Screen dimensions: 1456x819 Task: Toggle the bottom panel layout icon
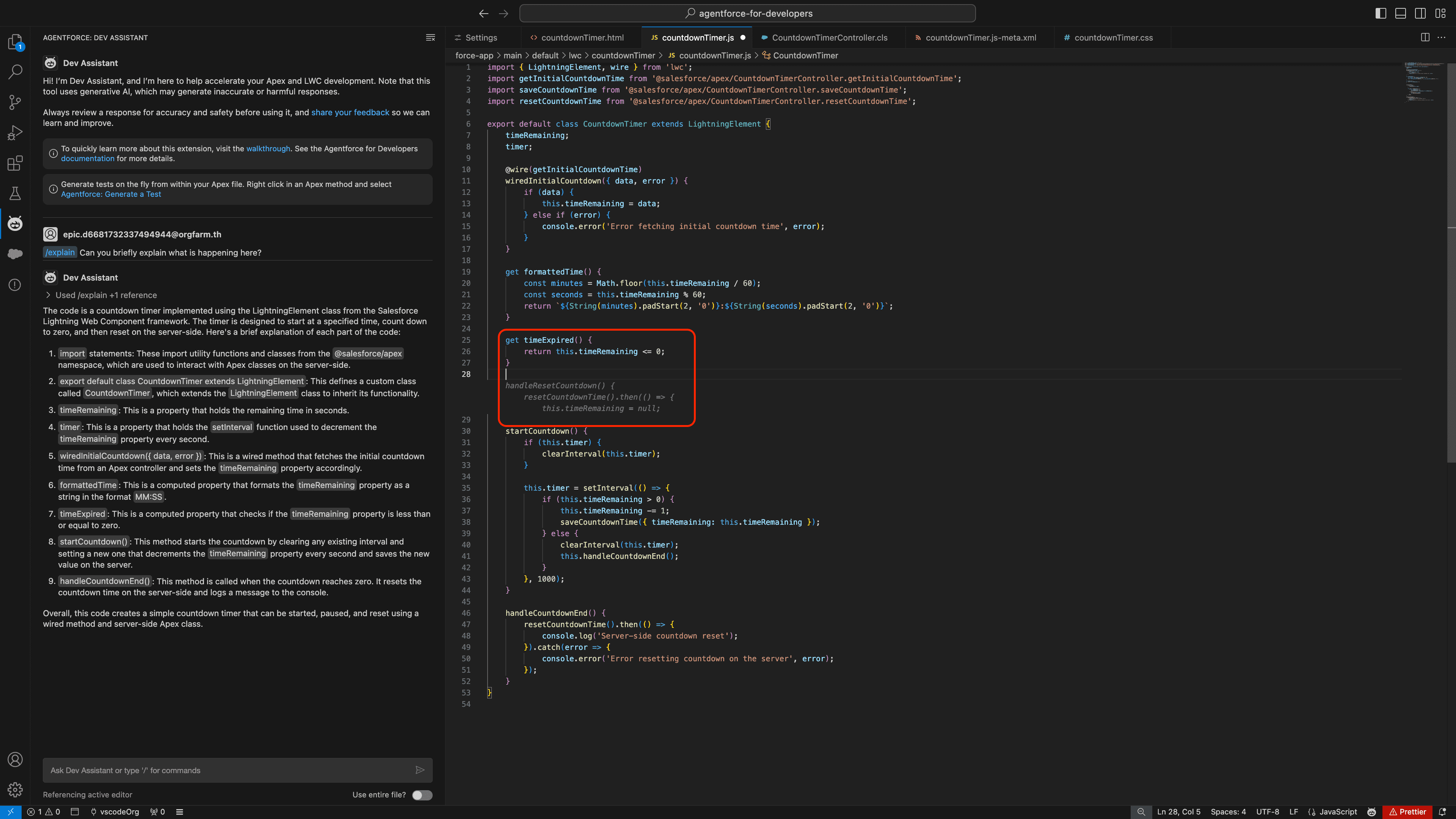coord(1401,14)
